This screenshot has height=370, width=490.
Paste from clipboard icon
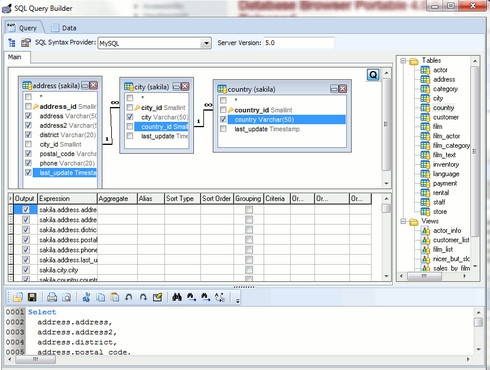click(115, 297)
